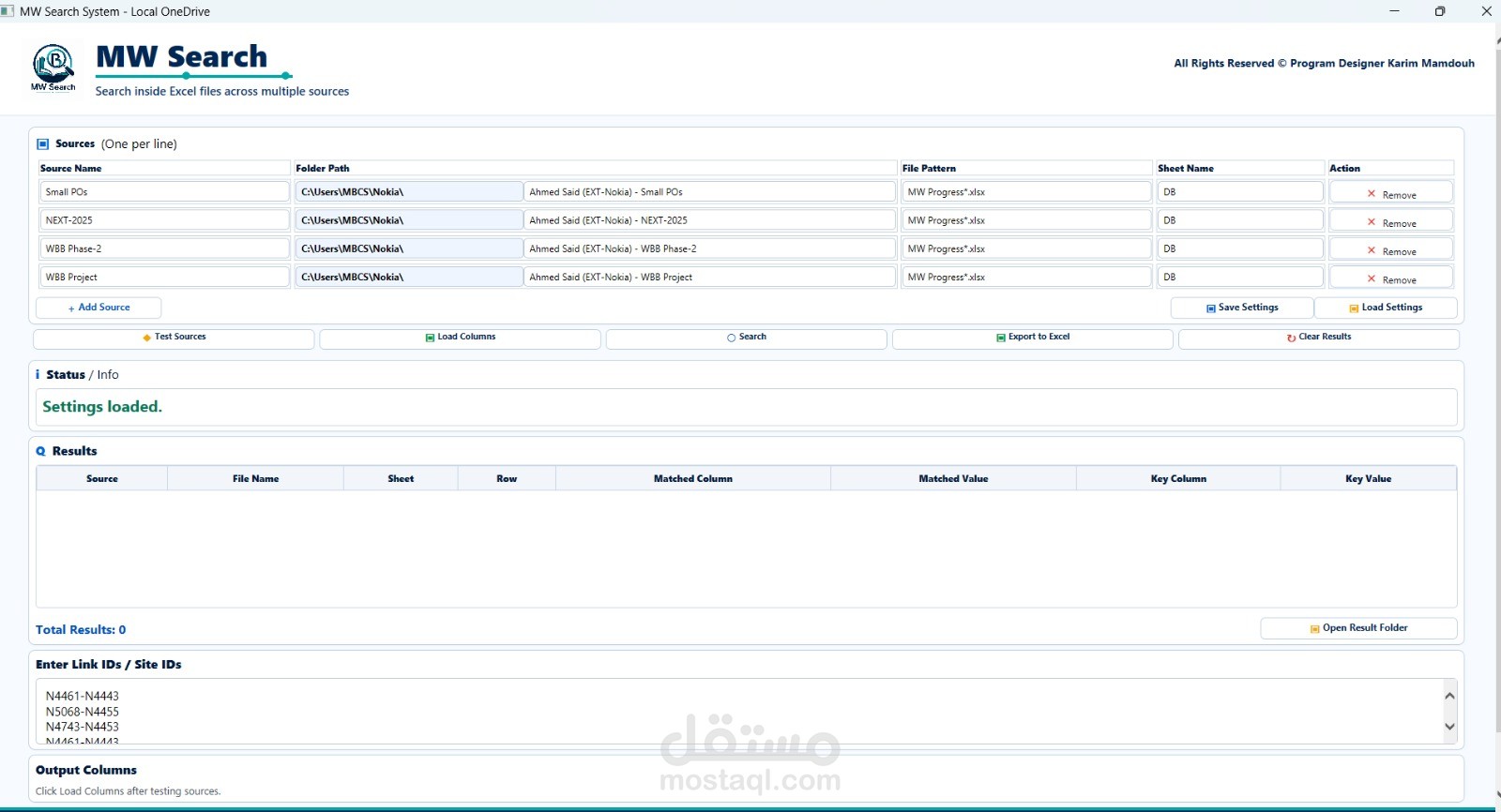Click the Key Value column header
This screenshot has width=1501, height=812.
point(1369,478)
